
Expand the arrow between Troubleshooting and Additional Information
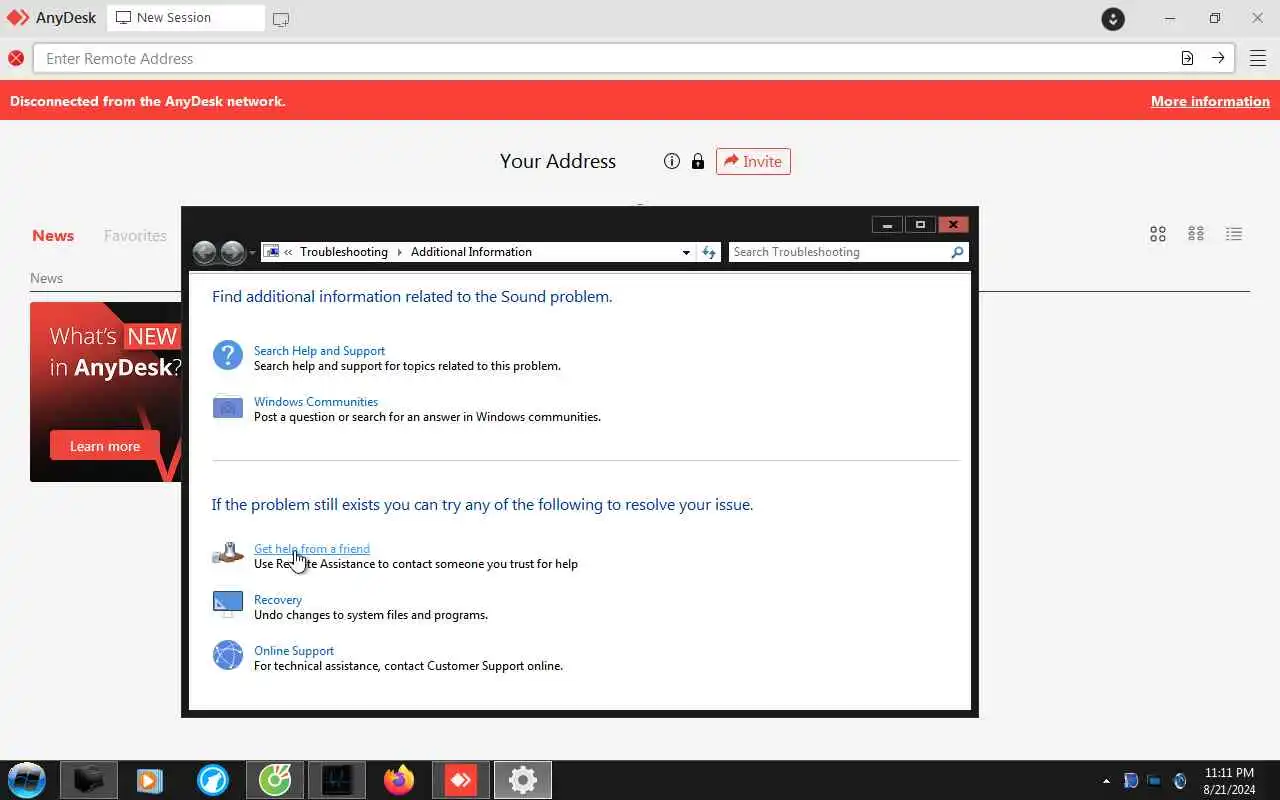(x=399, y=252)
